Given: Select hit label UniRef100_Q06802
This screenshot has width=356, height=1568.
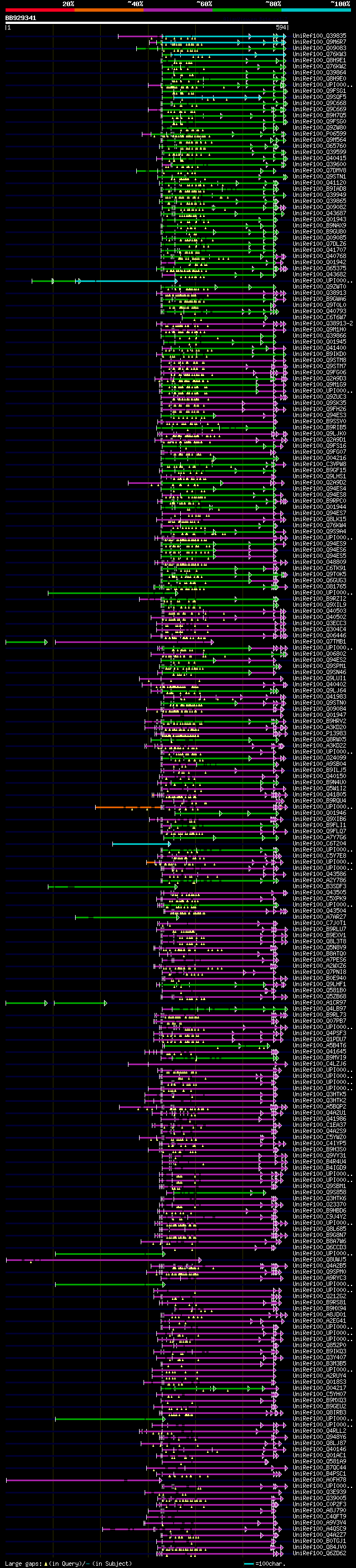Looking at the screenshot, I should [x=319, y=654].
